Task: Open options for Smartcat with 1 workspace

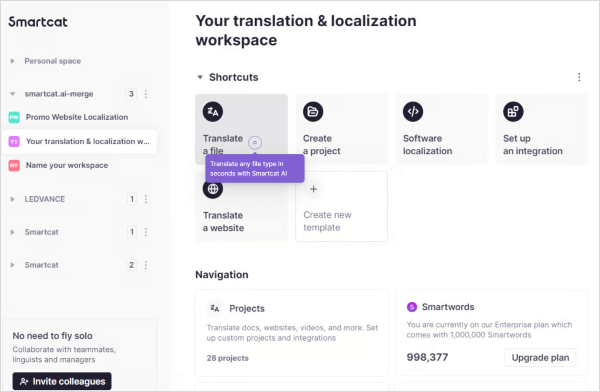Action: (146, 232)
